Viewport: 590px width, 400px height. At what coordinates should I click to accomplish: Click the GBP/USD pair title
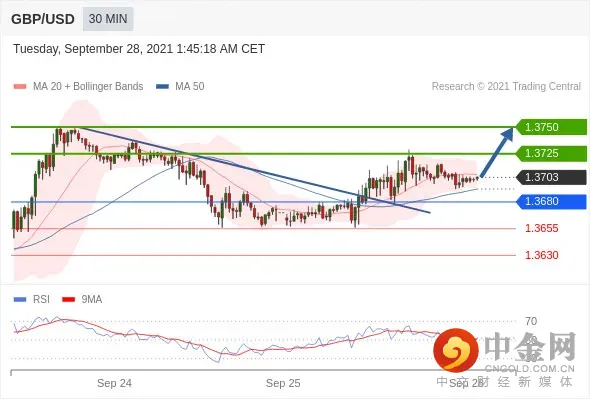(x=43, y=19)
